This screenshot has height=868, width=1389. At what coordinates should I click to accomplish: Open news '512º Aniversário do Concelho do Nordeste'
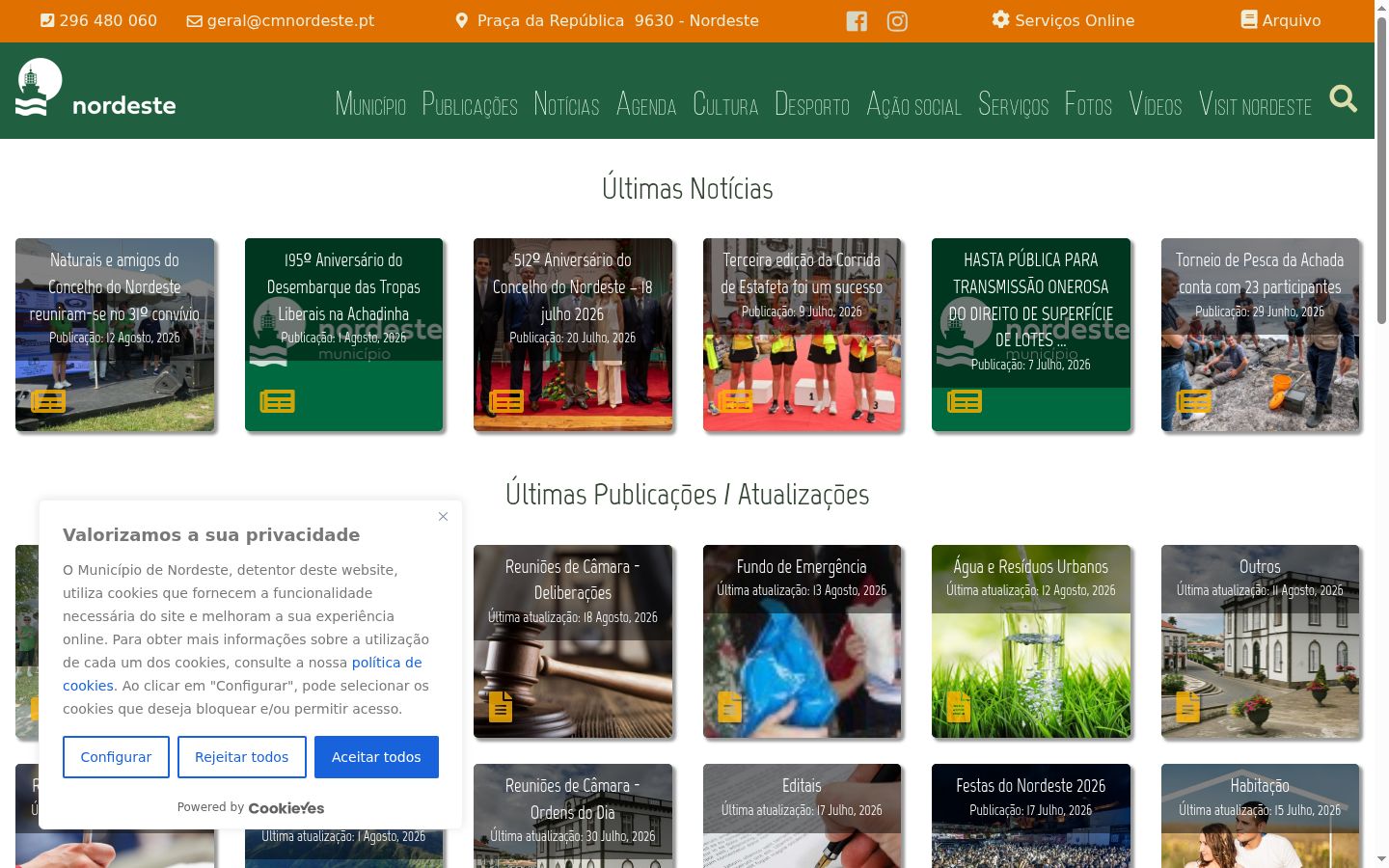pyautogui.click(x=573, y=335)
